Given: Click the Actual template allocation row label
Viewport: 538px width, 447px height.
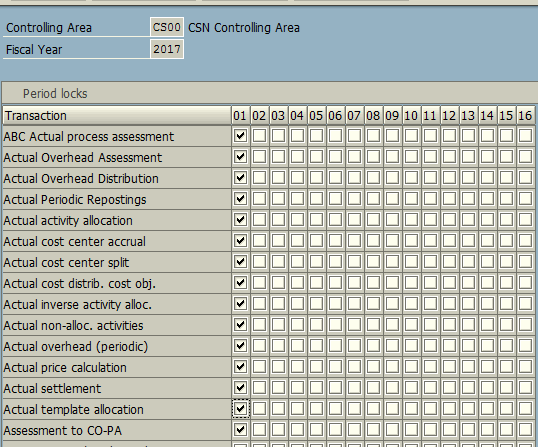Looking at the screenshot, I should click(73, 410).
